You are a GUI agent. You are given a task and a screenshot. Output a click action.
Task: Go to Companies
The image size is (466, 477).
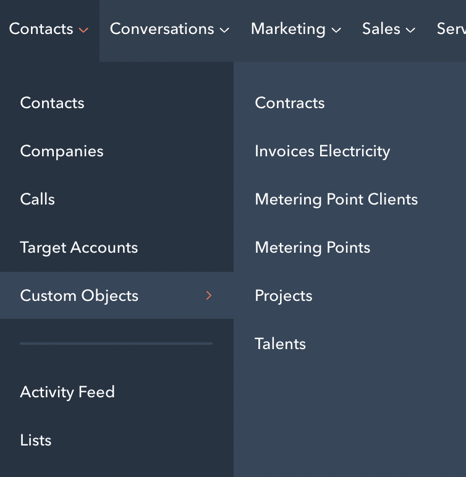[62, 151]
